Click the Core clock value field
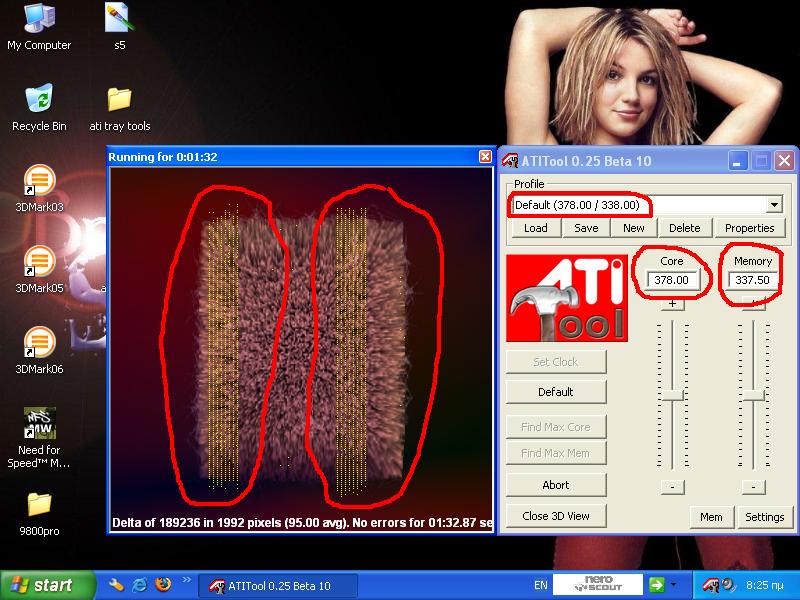The image size is (800, 600). point(671,280)
